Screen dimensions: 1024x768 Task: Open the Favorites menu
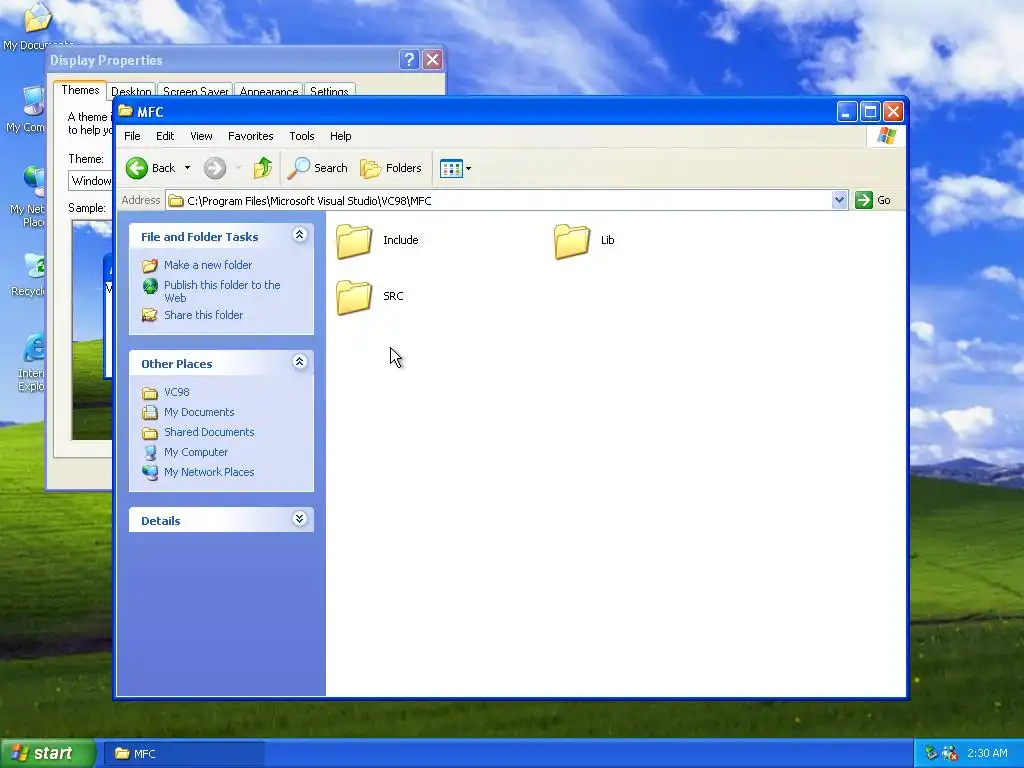[251, 136]
